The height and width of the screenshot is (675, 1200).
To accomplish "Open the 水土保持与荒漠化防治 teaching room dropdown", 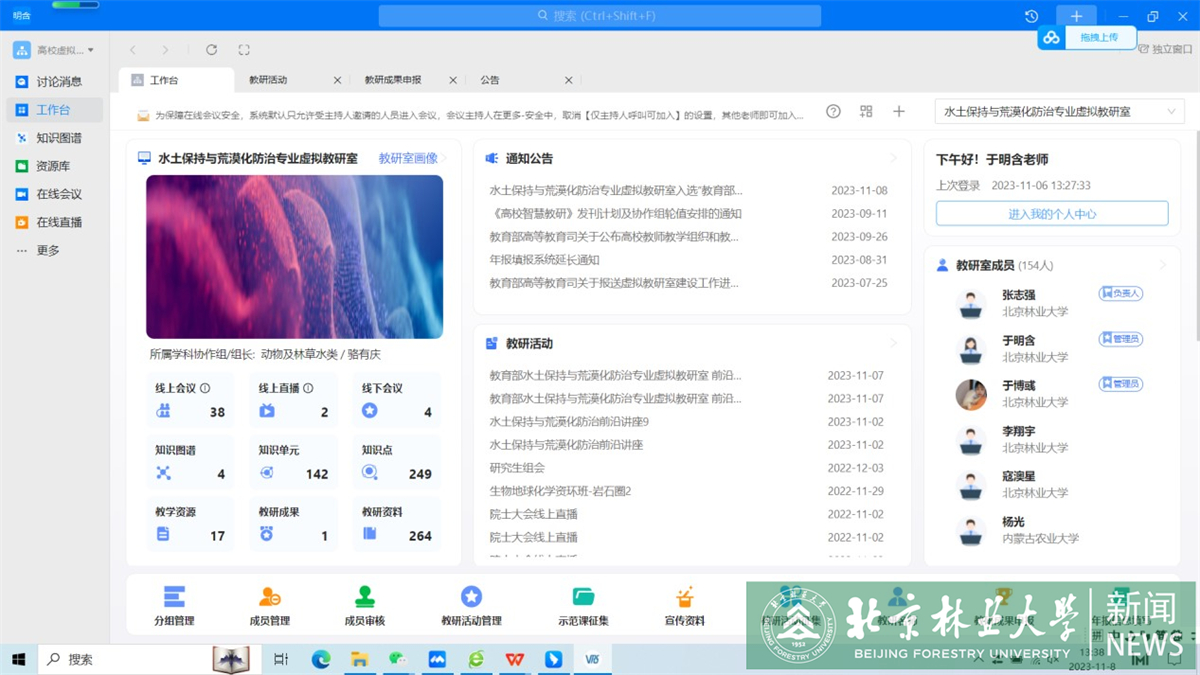I will coord(1059,112).
